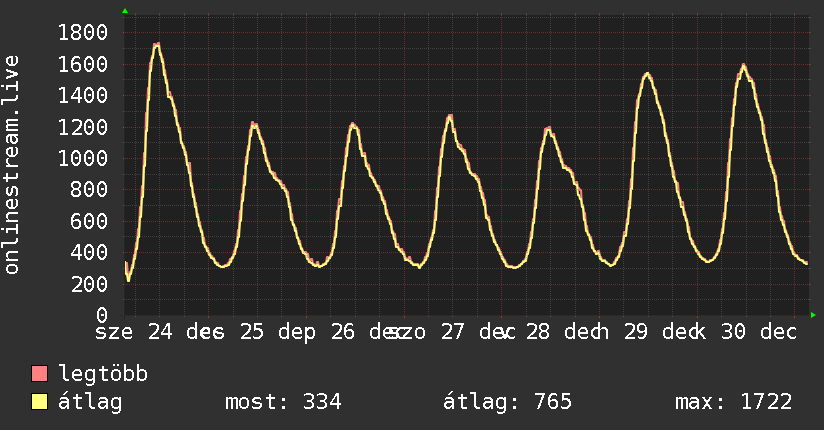Click the 400 y-axis label

pyautogui.click(x=89, y=252)
